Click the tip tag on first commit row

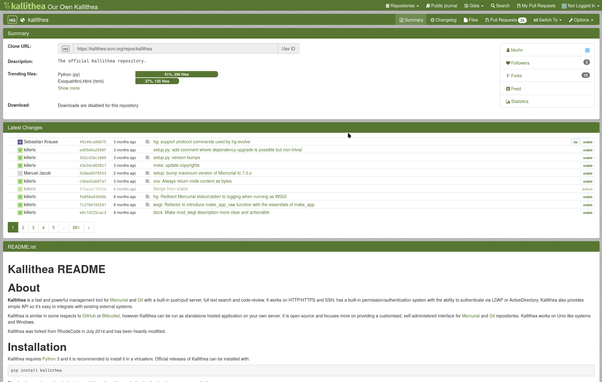point(575,142)
